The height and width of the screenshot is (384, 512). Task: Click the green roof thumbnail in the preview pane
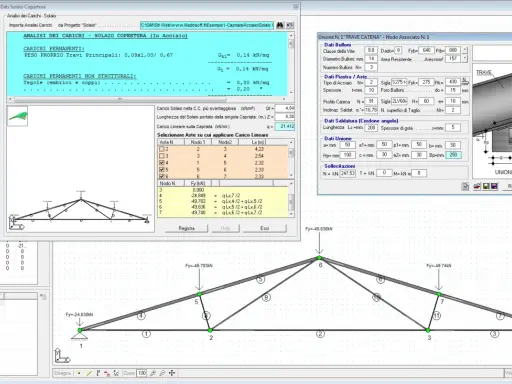click(x=18, y=116)
